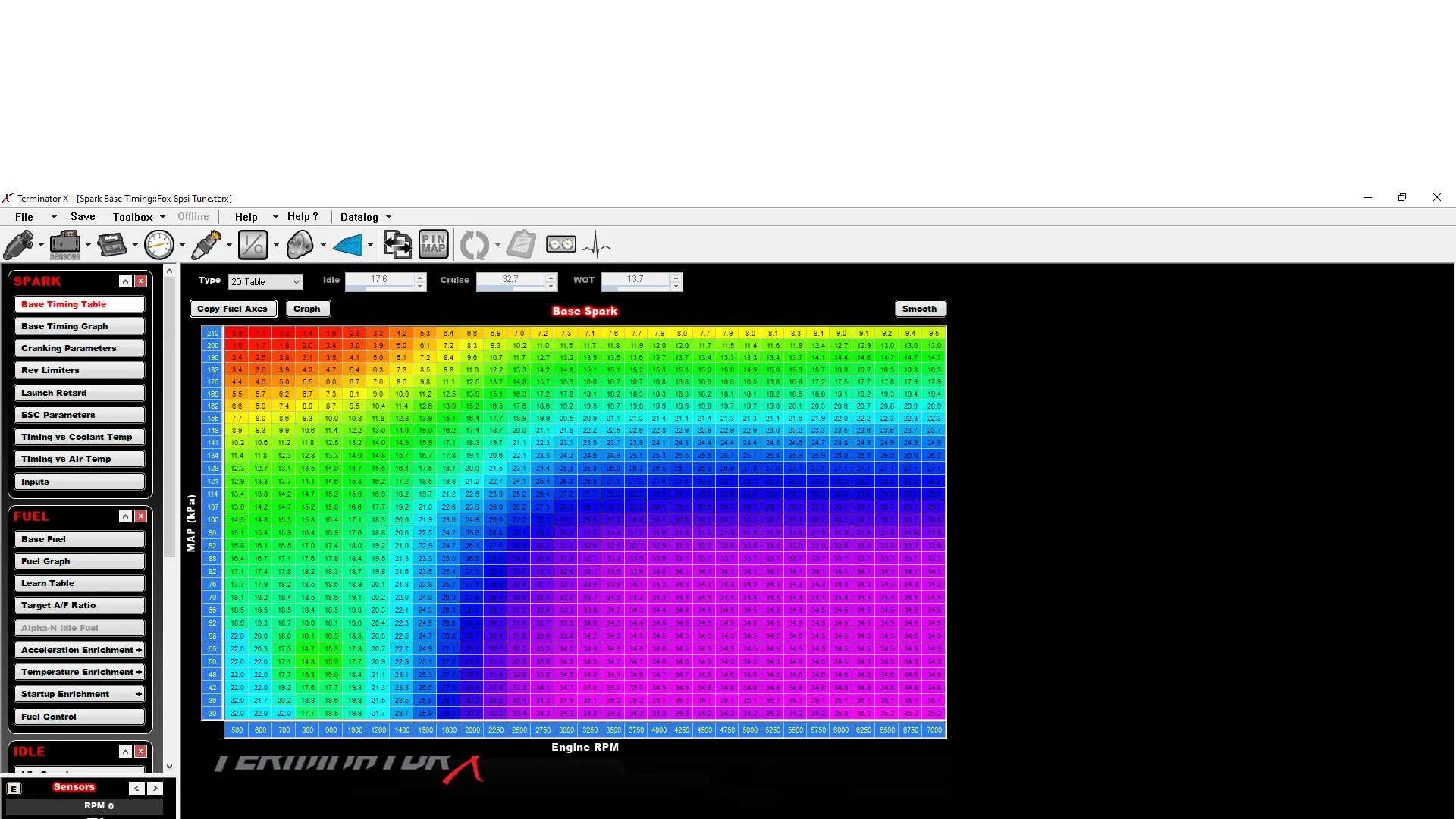
Task: Select the spark plug icon
Action: click(206, 245)
